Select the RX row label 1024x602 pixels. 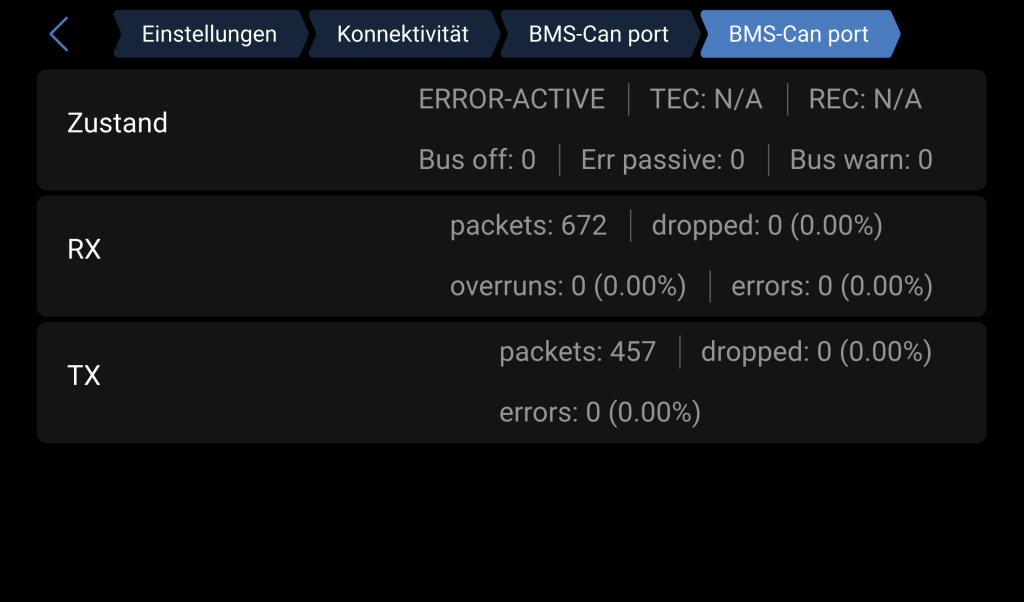tap(84, 249)
